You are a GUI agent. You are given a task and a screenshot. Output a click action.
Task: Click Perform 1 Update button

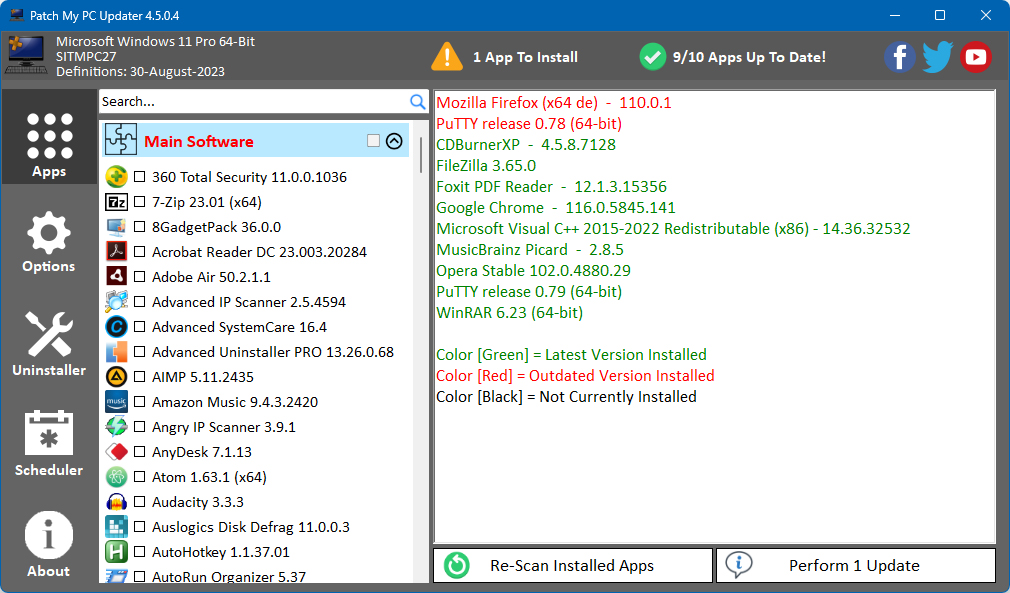coord(856,565)
